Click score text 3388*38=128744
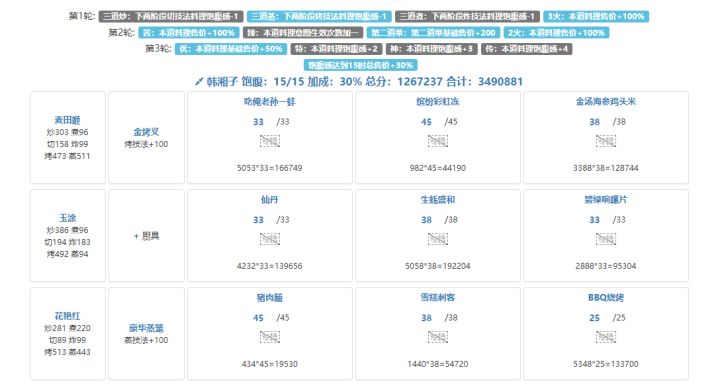 (x=606, y=168)
